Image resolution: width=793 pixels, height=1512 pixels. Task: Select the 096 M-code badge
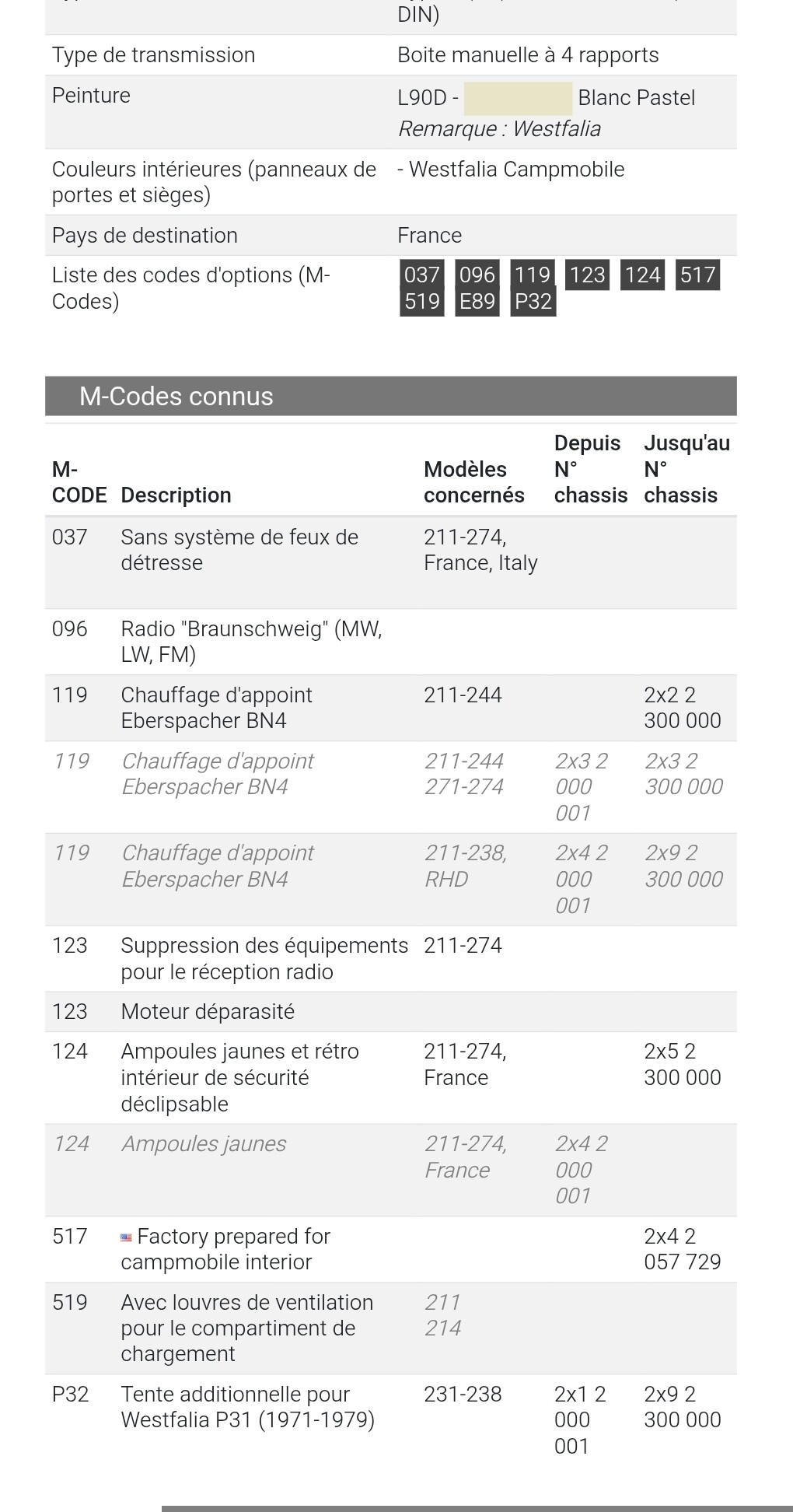point(477,275)
